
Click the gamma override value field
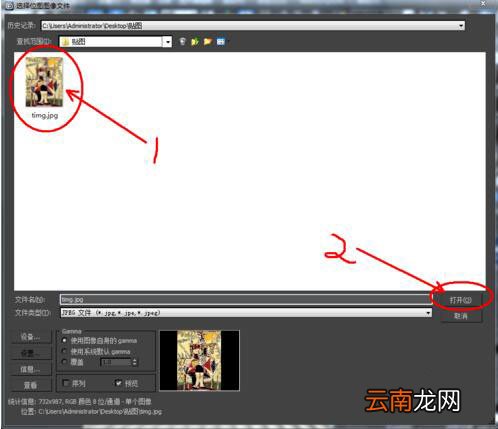pyautogui.click(x=116, y=362)
